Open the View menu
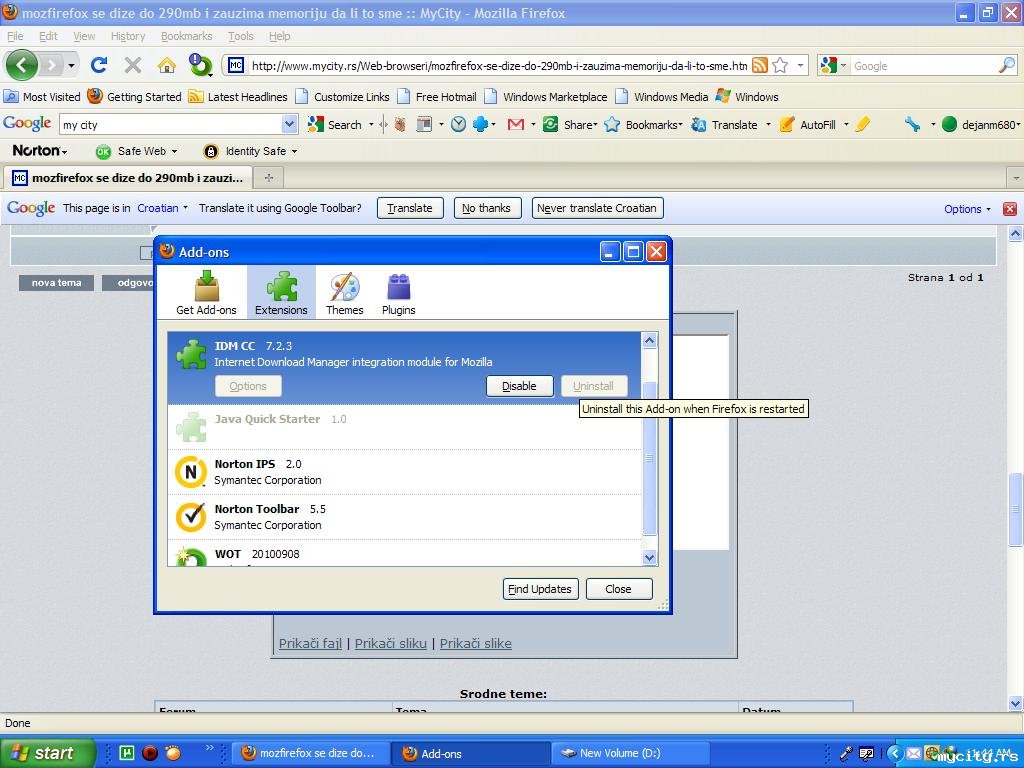The width and height of the screenshot is (1024, 768). click(84, 36)
